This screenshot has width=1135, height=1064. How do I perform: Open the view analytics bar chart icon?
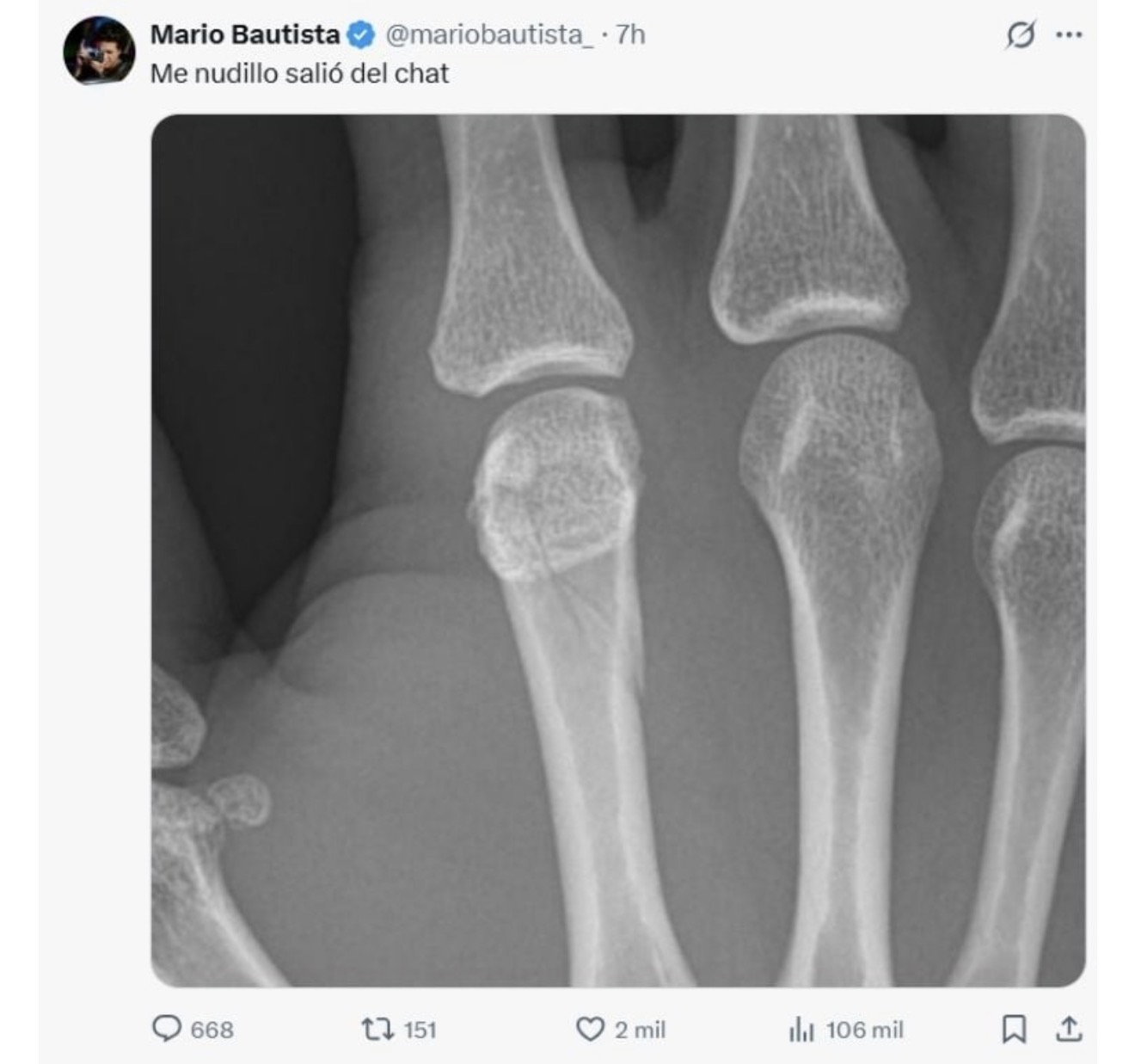(801, 1029)
